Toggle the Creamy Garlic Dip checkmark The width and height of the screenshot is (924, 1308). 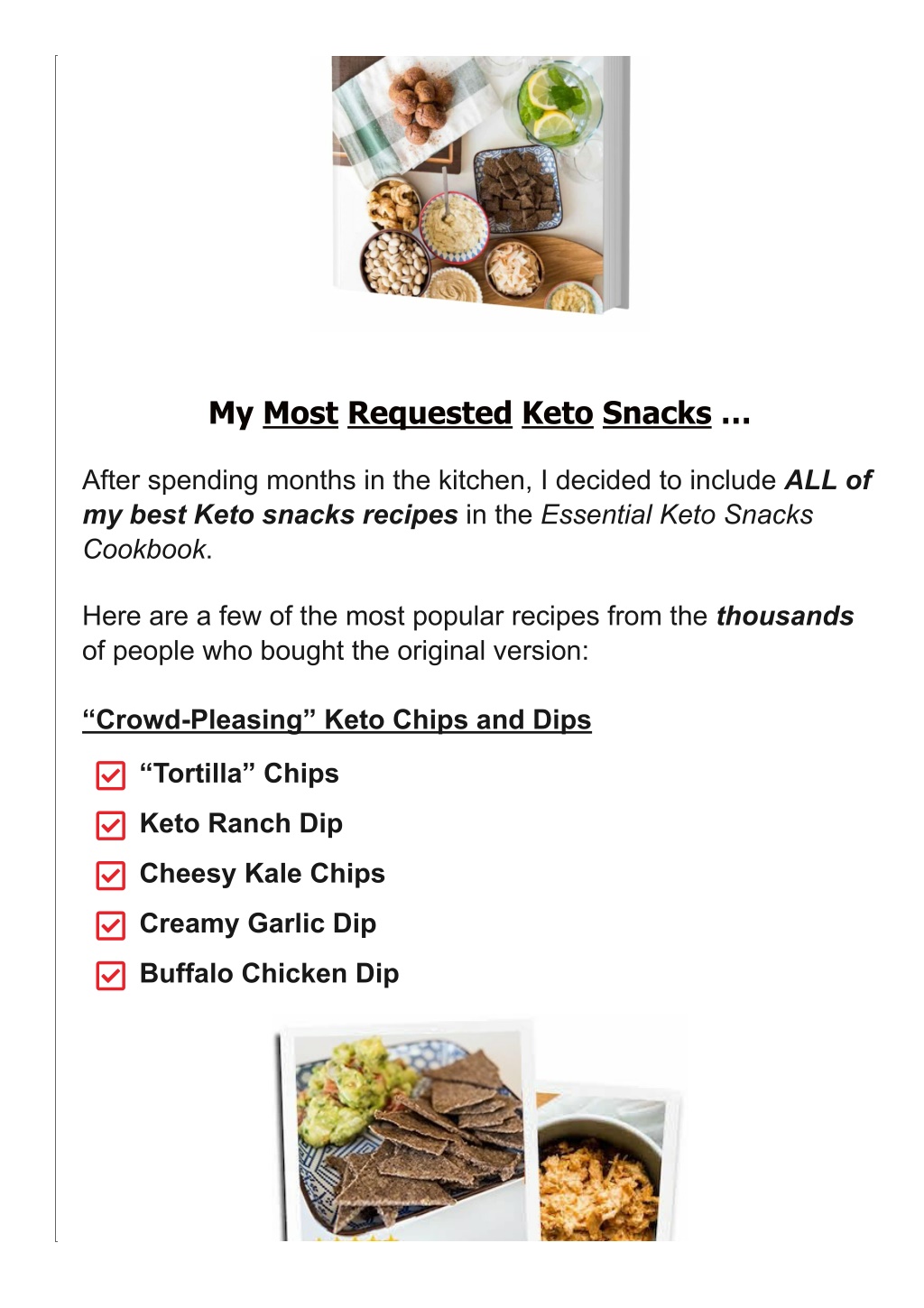pos(110,925)
